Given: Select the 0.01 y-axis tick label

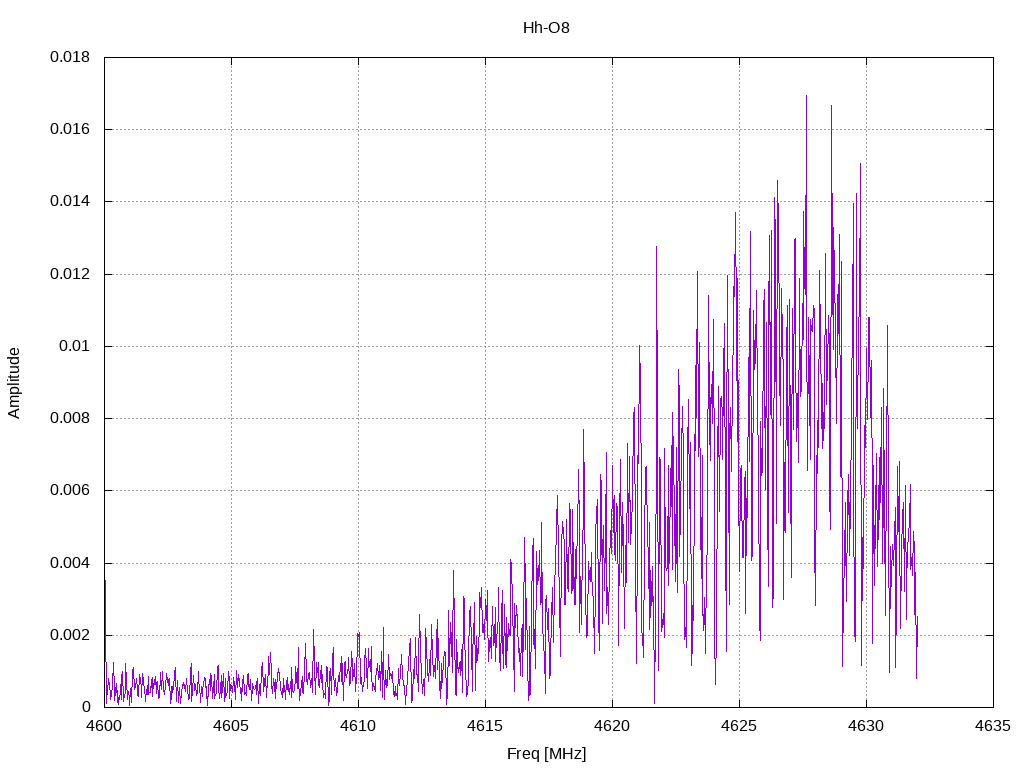Looking at the screenshot, I should (74, 345).
